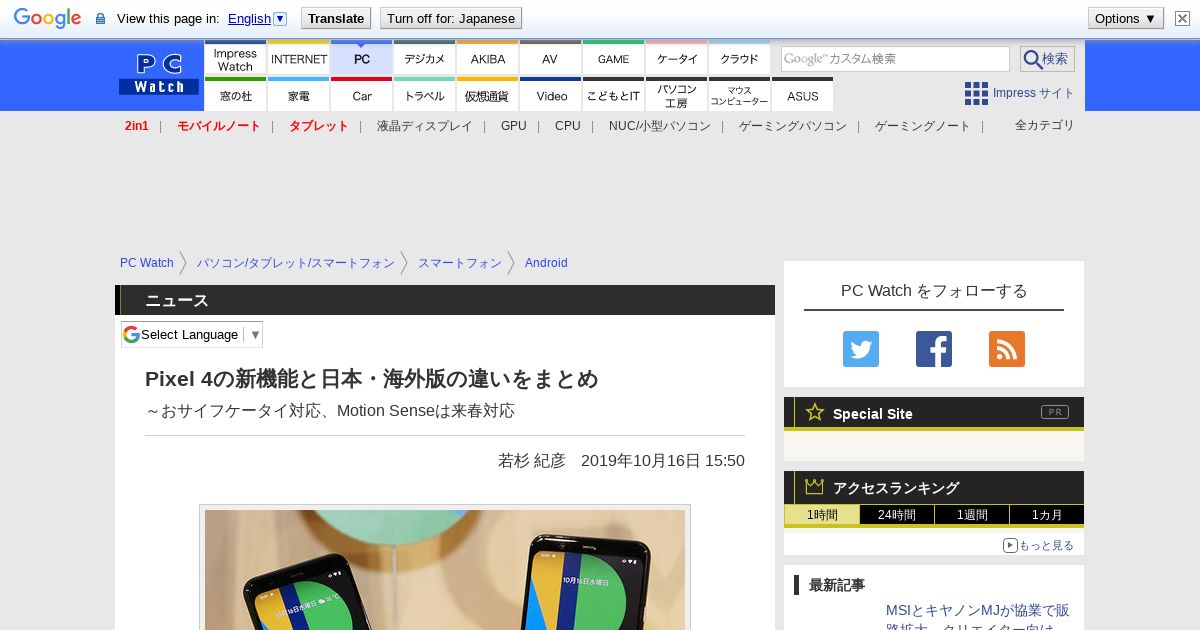Open the MSIとキヤノンMJ latest article link
This screenshot has height=630, width=1200.
click(977, 618)
